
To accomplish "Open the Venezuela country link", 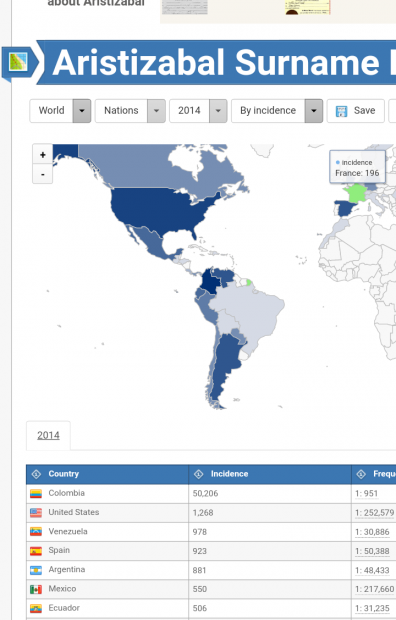I will (x=68, y=531).
